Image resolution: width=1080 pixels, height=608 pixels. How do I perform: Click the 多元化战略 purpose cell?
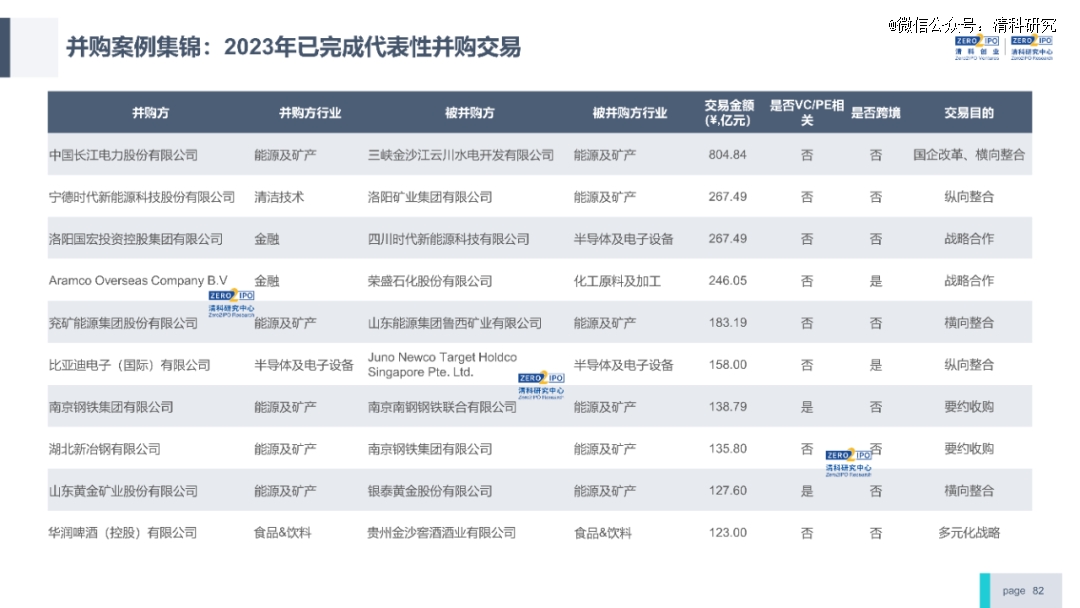tap(969, 533)
